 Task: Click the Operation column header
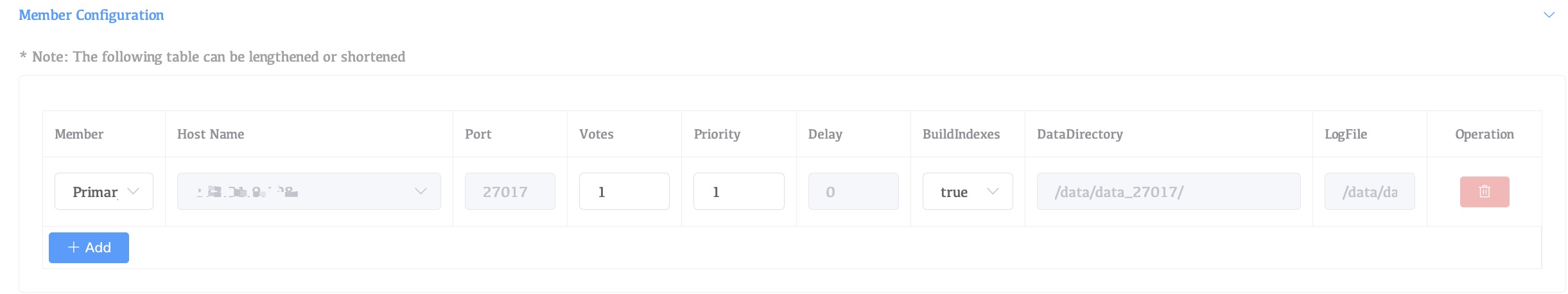[x=1484, y=134]
